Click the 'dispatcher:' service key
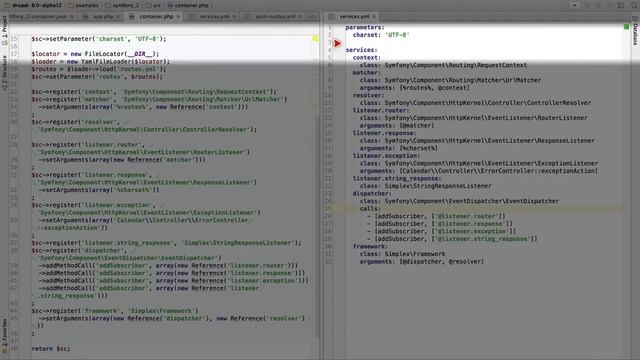 [371, 193]
